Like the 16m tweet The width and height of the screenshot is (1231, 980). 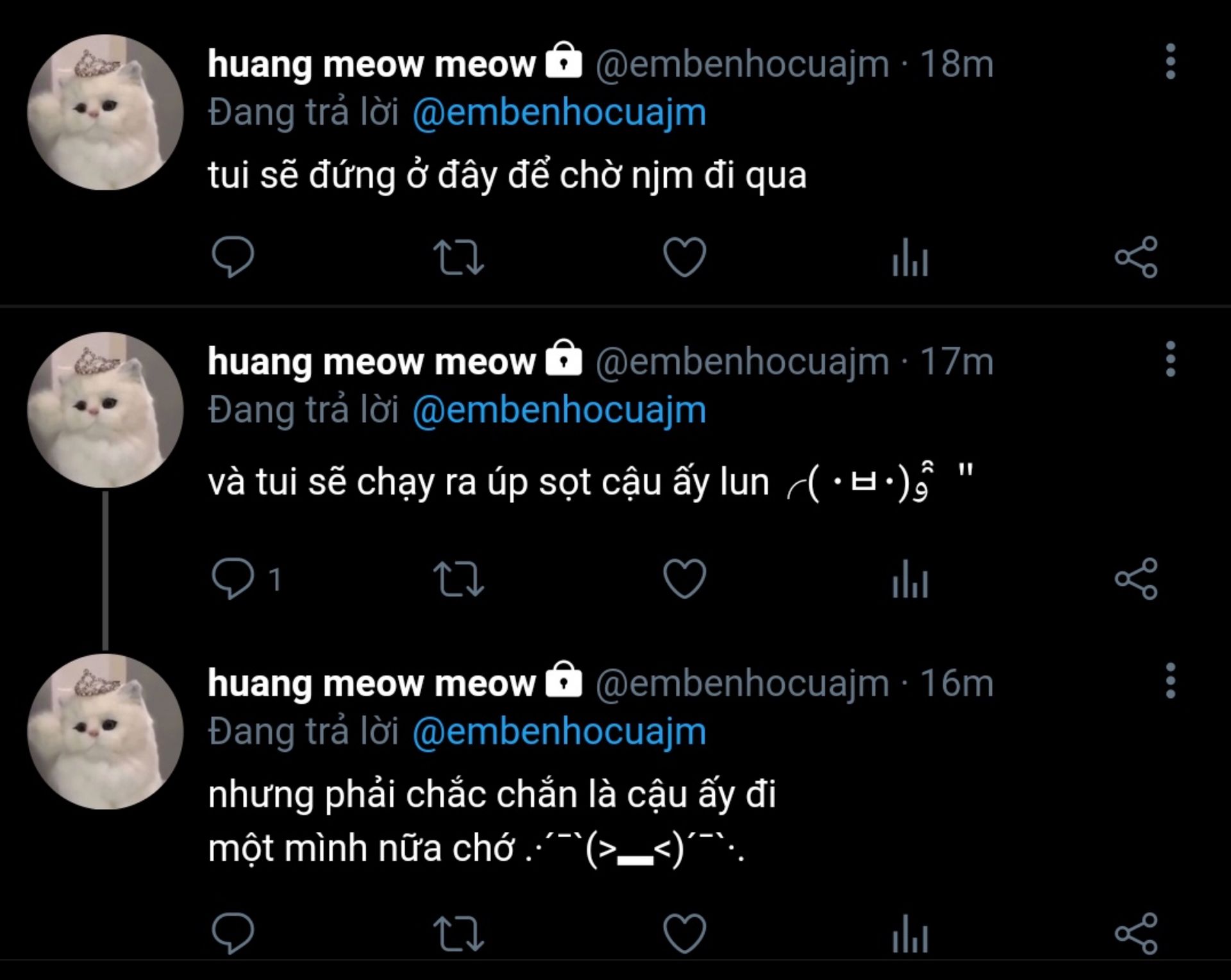(x=684, y=934)
